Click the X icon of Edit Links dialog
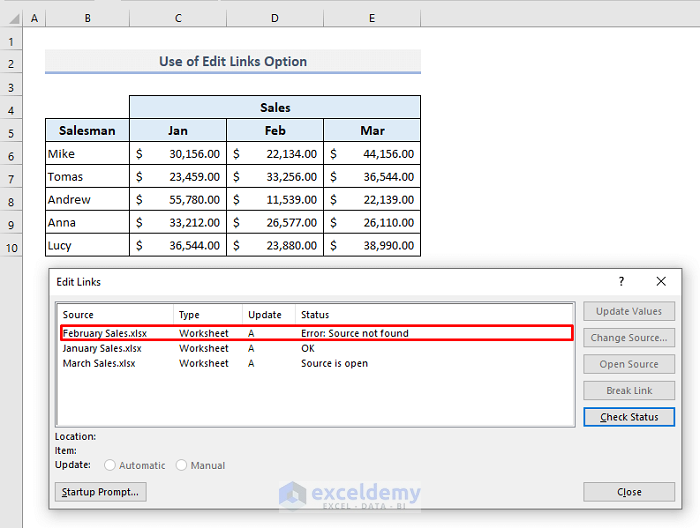The height and width of the screenshot is (528, 700). point(661,282)
